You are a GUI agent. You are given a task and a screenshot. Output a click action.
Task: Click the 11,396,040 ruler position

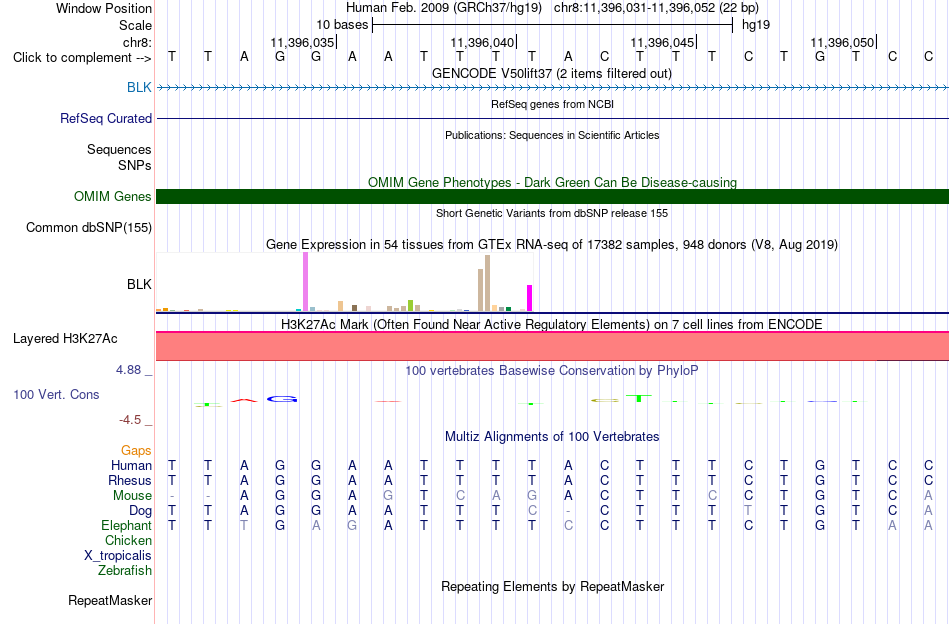click(x=482, y=42)
